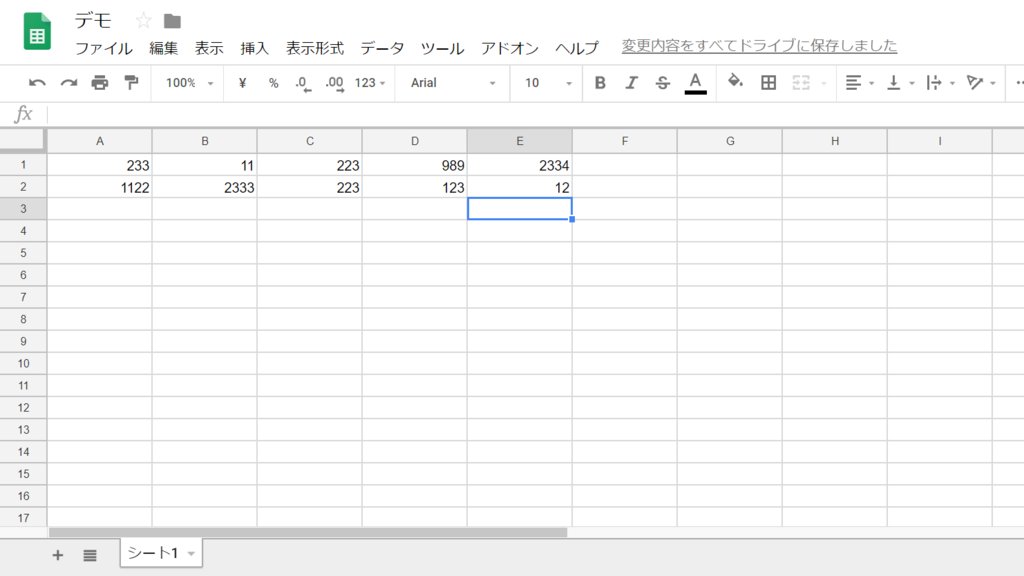
Task: Format selection as percent
Action: 271,83
